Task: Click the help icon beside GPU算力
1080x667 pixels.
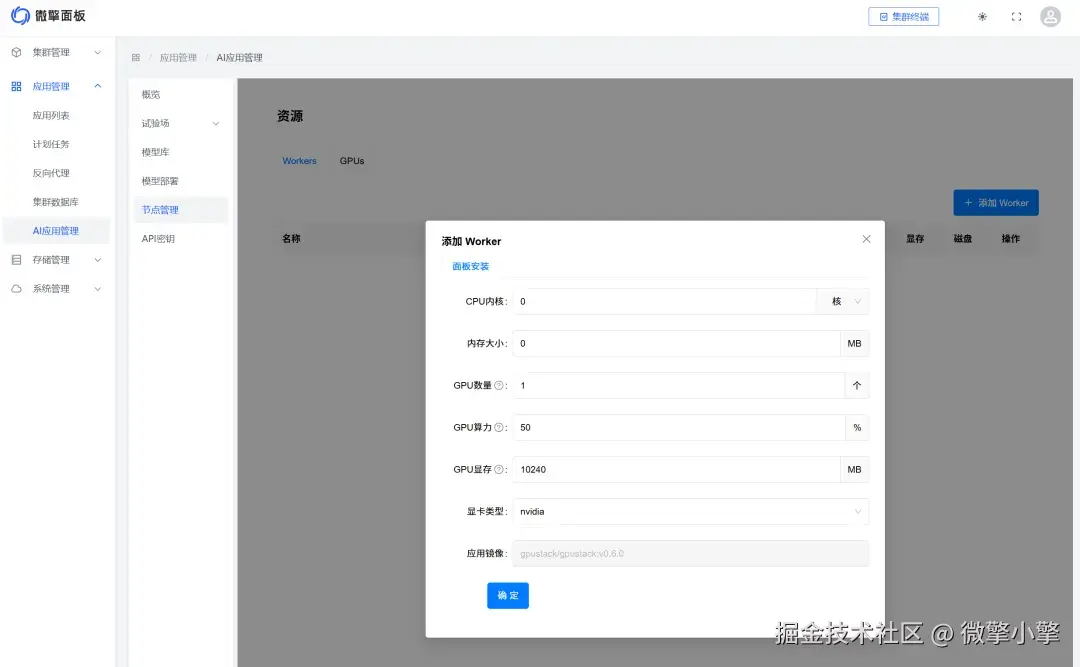Action: [498, 427]
